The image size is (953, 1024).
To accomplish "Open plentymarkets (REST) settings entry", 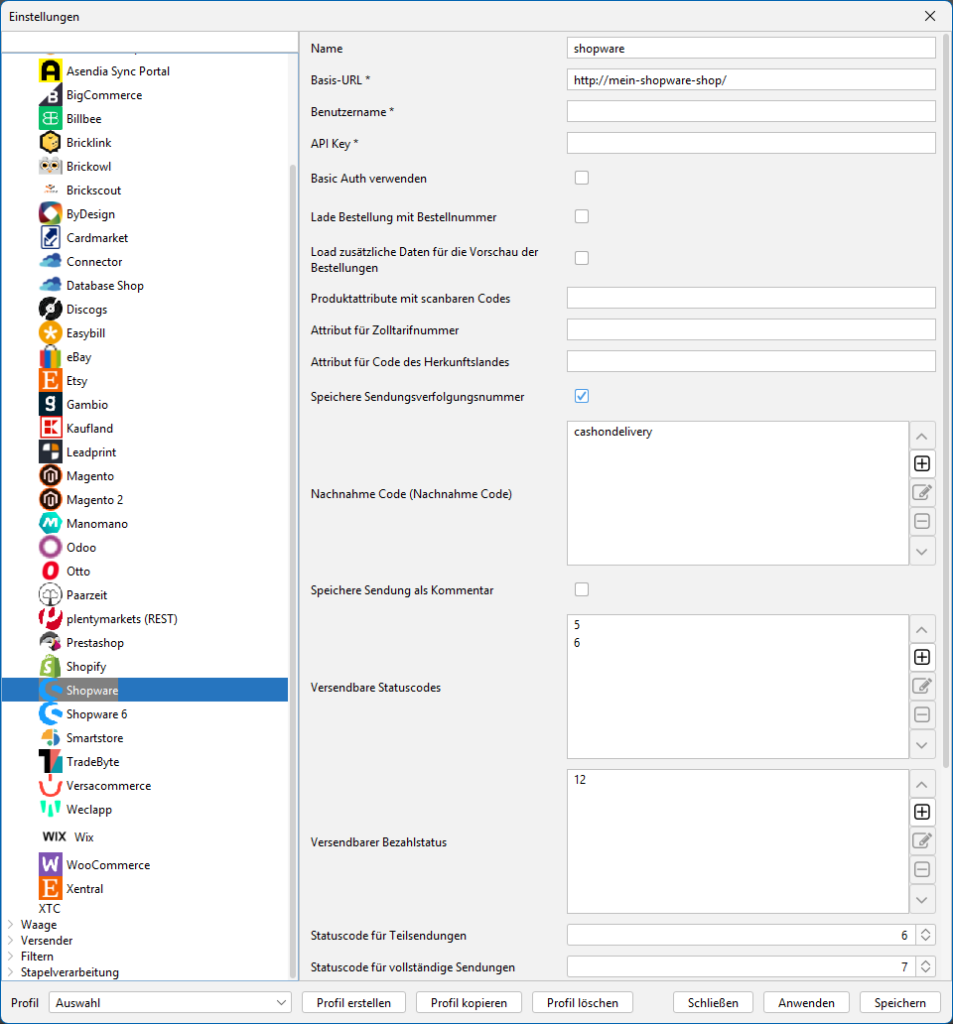I will 121,619.
